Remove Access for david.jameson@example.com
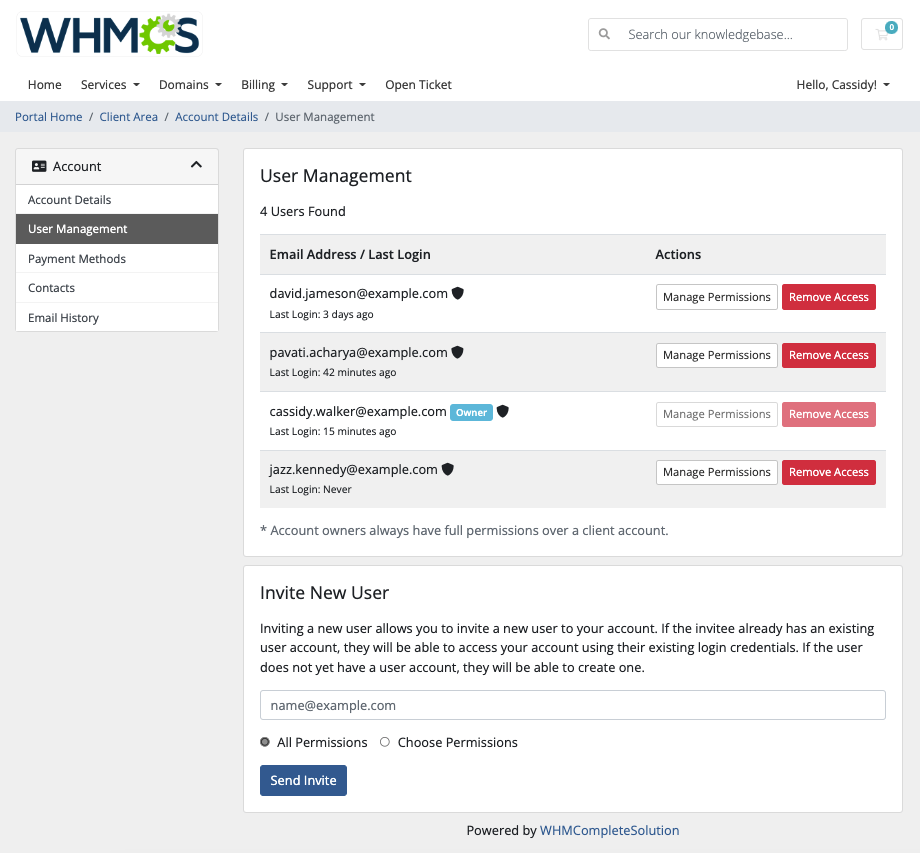 pyautogui.click(x=828, y=297)
